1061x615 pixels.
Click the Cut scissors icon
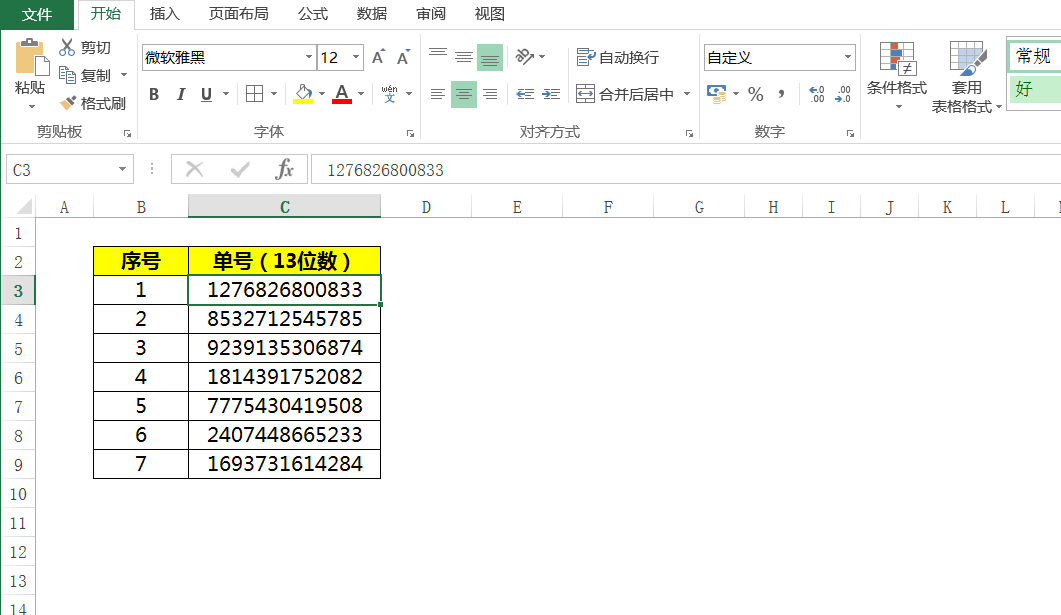coord(67,47)
